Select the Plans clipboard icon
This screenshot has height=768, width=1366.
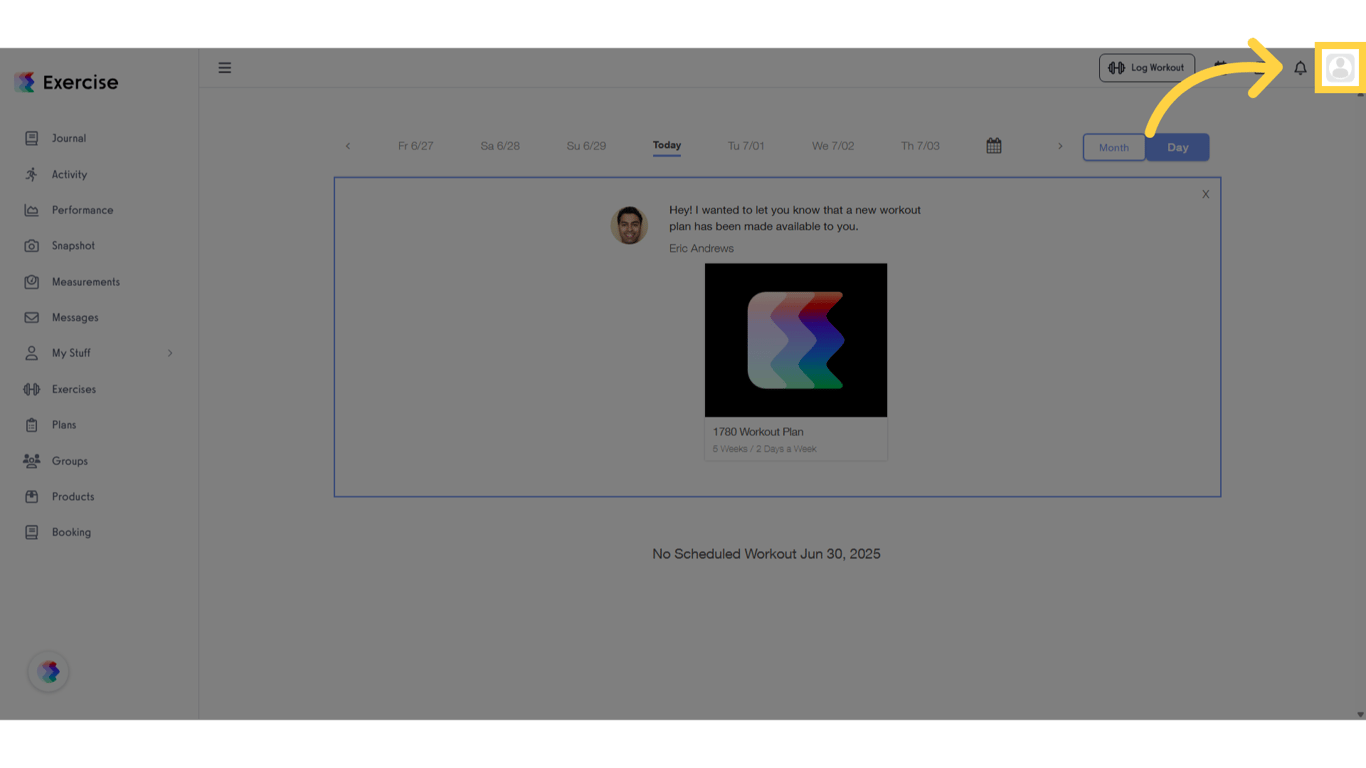point(33,424)
